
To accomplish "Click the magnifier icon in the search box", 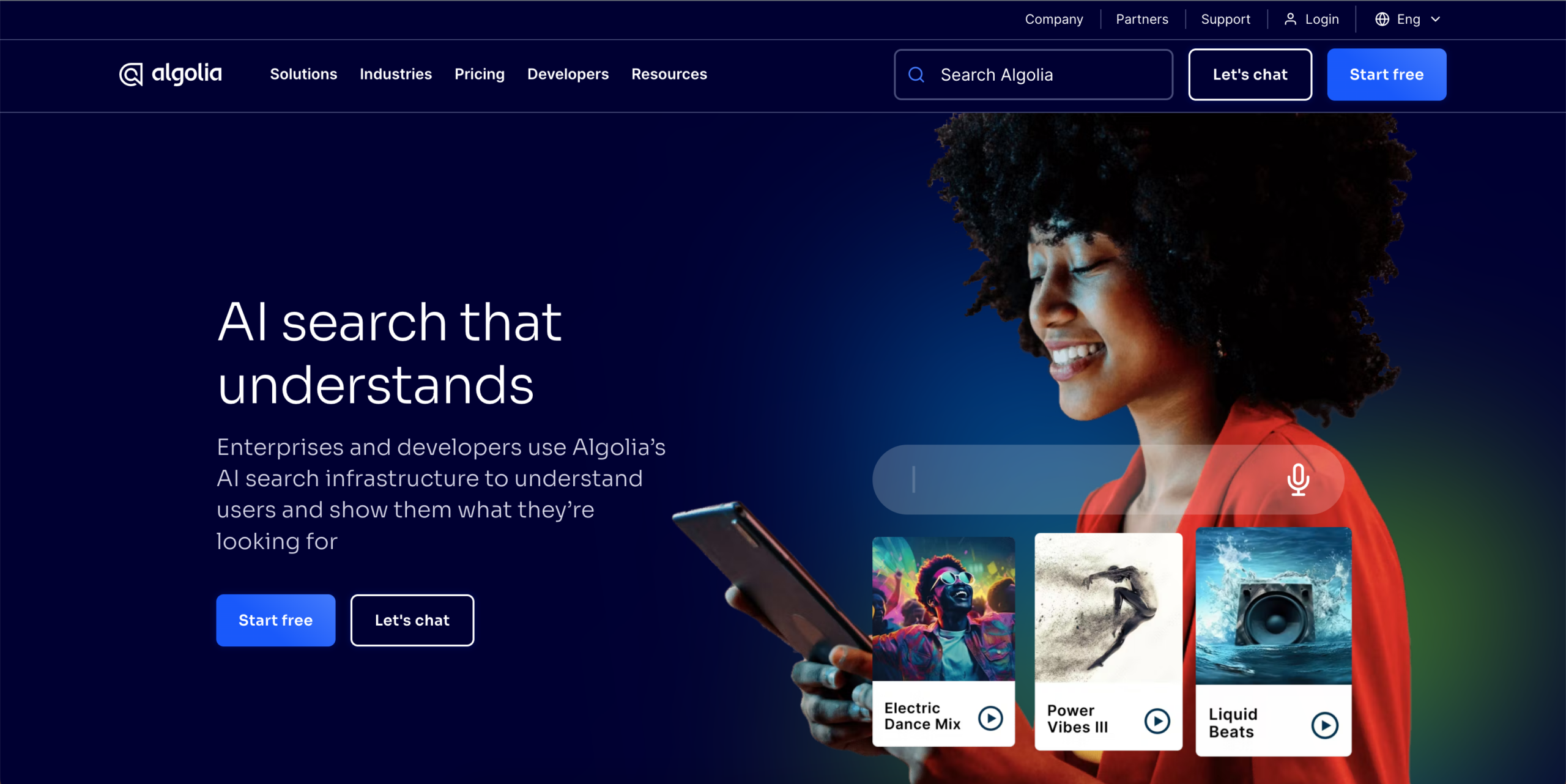I will click(916, 75).
